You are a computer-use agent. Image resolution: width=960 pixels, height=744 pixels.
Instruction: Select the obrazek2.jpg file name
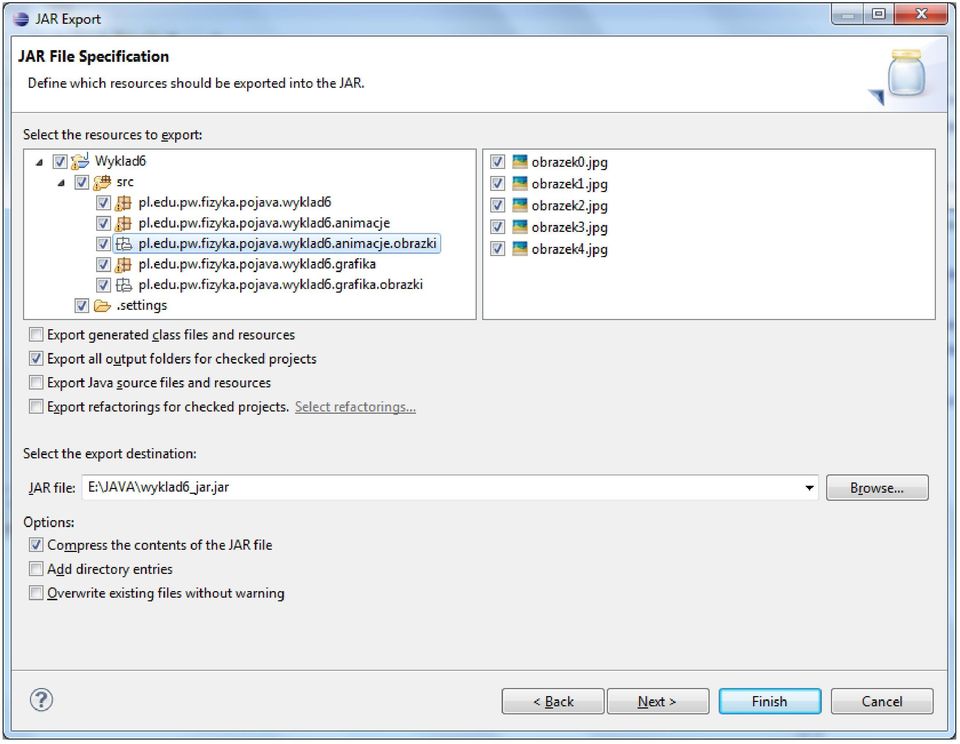click(569, 206)
